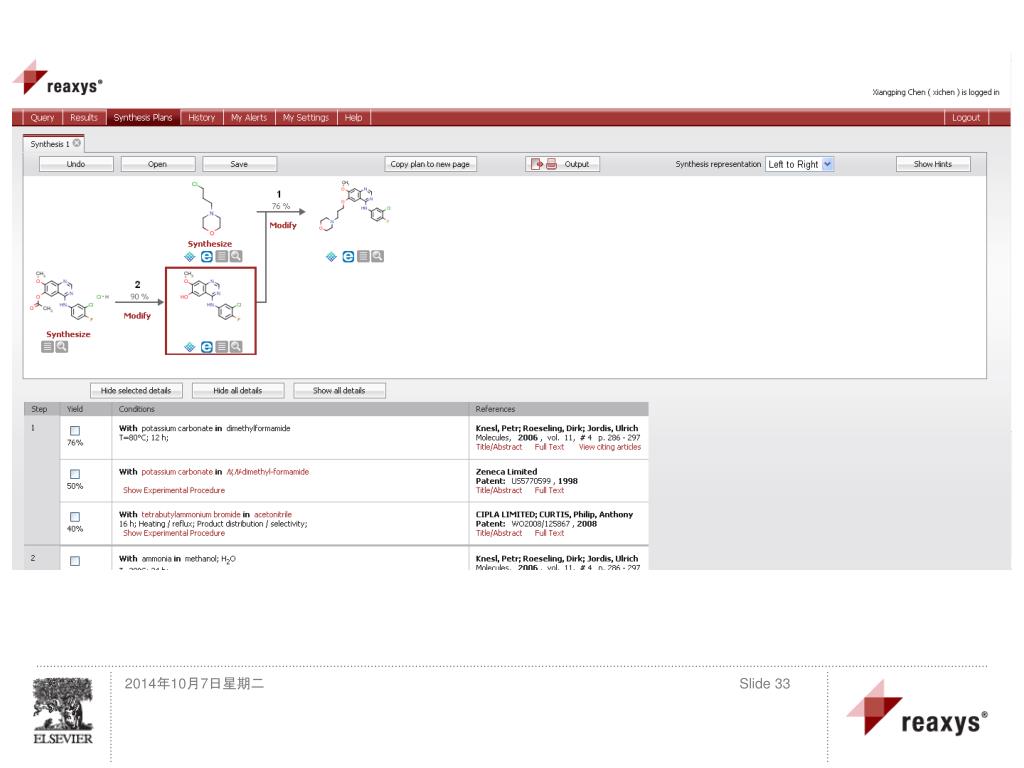
Task: Click the magnifier icon under the acetate starting material
Action: 61,347
